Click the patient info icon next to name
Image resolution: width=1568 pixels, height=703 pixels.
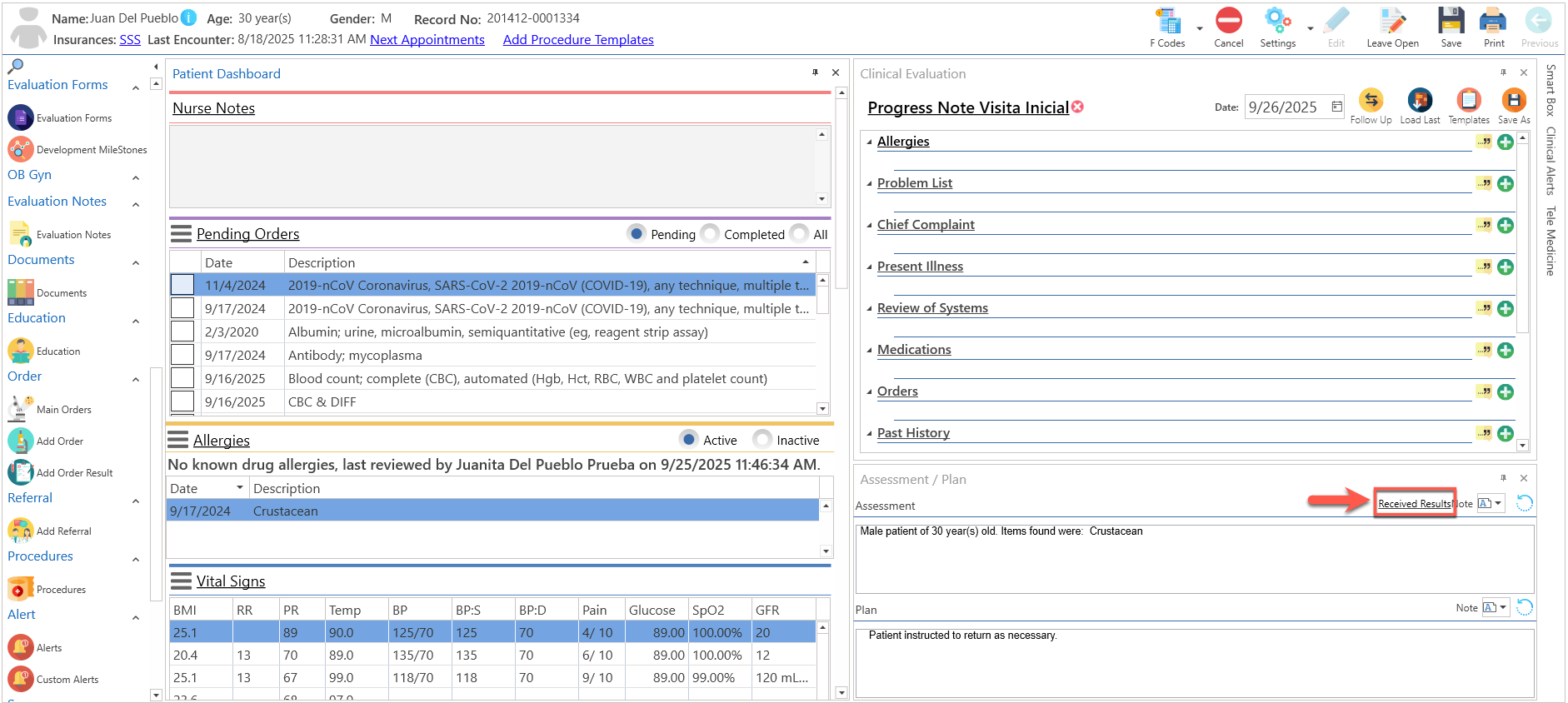tap(189, 17)
